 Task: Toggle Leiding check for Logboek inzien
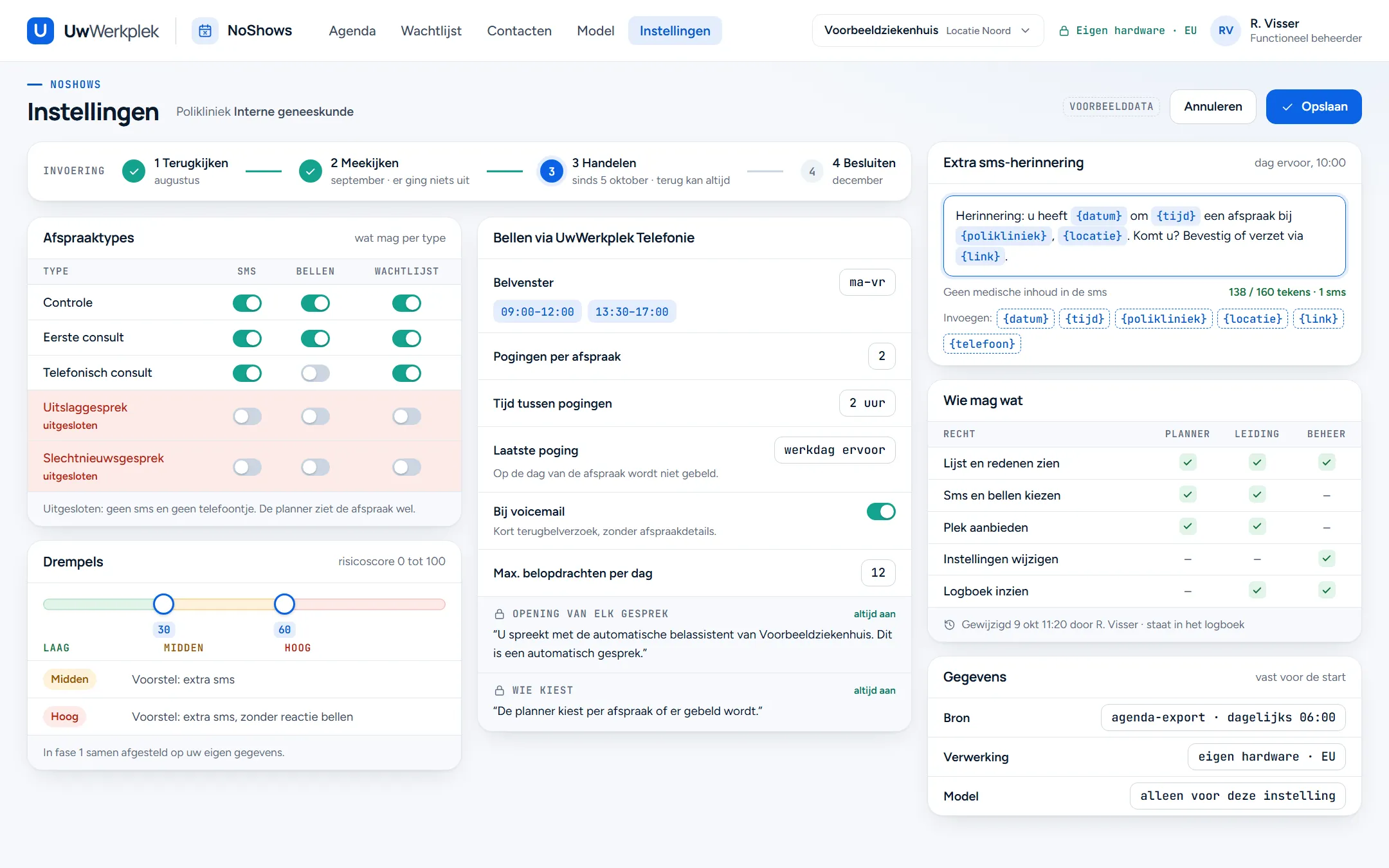[x=1257, y=590]
